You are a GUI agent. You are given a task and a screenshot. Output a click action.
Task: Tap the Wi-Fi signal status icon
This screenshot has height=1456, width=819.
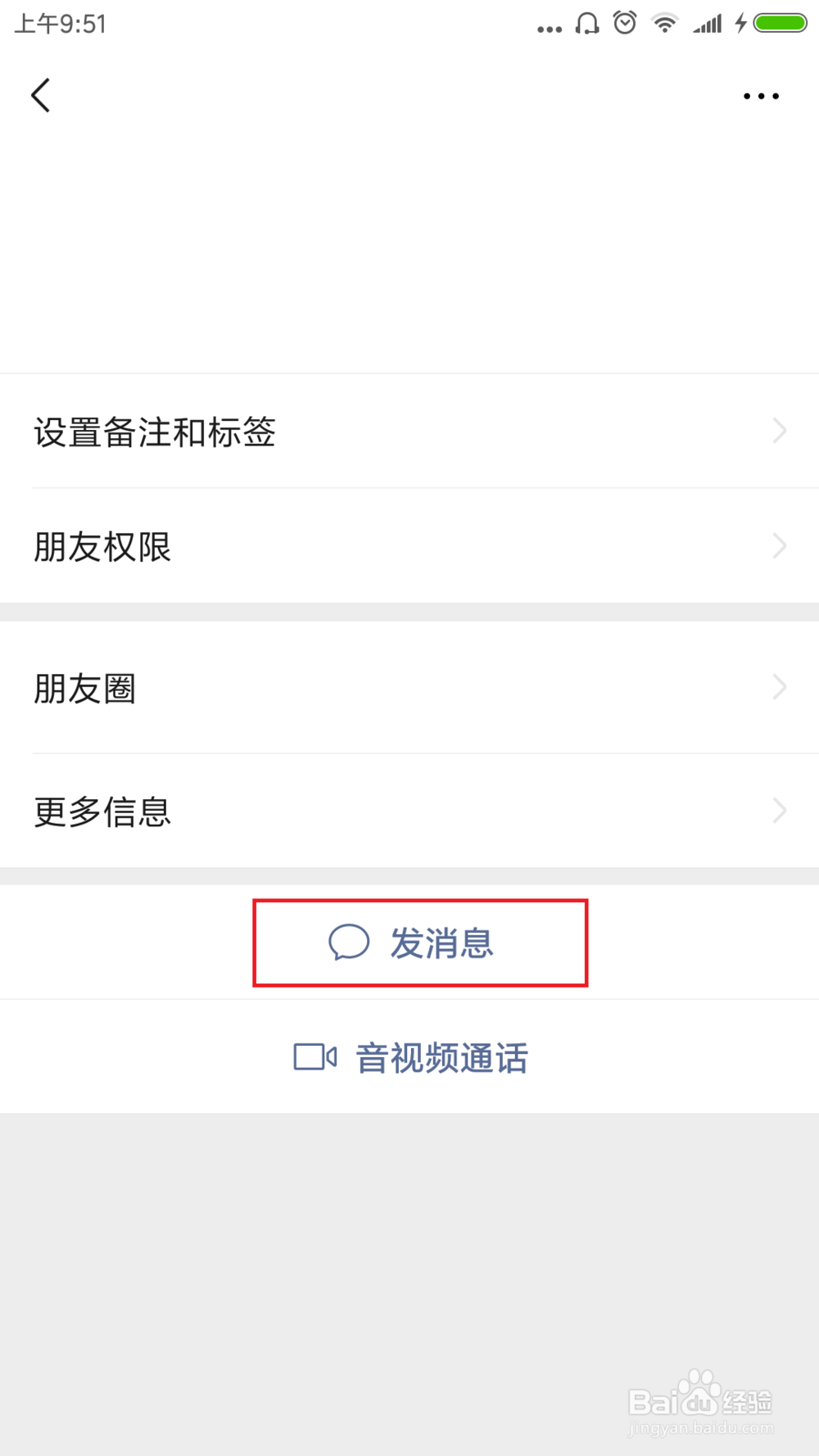pos(664,23)
